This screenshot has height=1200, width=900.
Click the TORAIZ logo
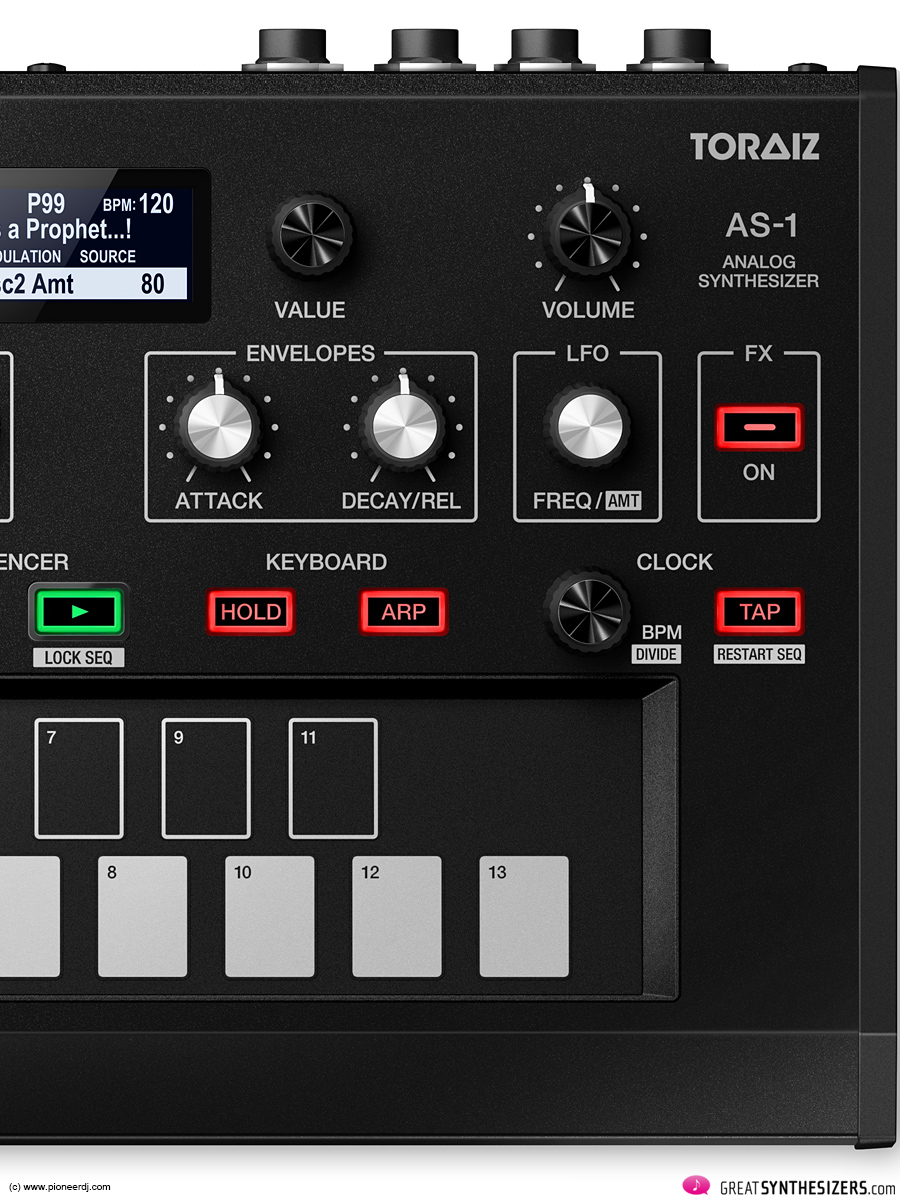(755, 147)
